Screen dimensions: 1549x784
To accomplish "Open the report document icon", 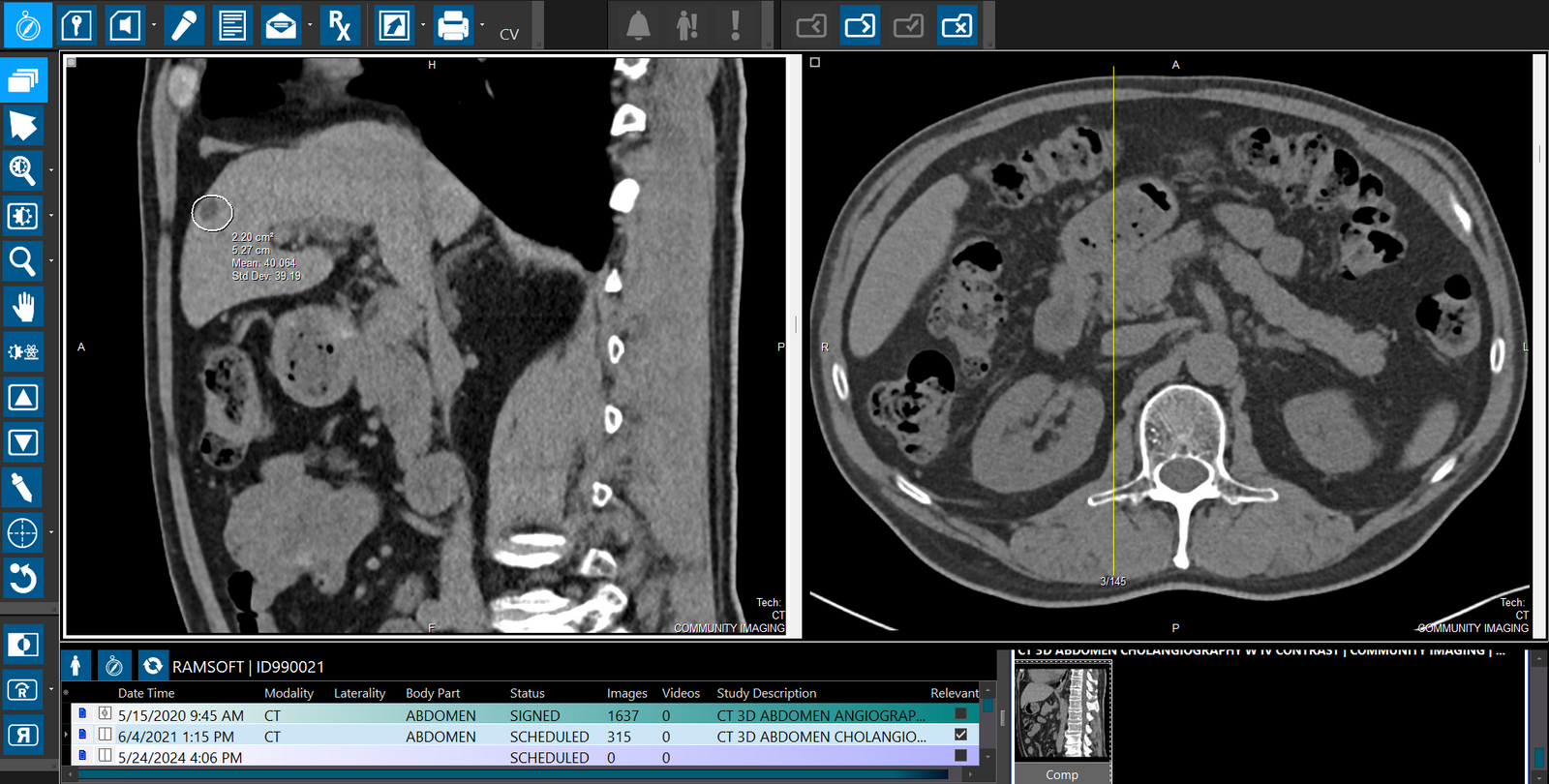I will tap(232, 26).
